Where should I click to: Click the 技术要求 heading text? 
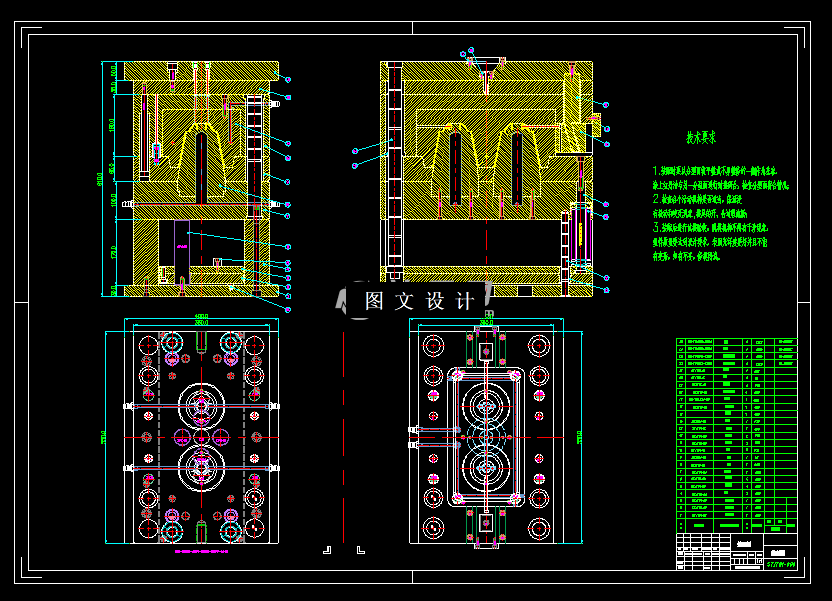[701, 138]
